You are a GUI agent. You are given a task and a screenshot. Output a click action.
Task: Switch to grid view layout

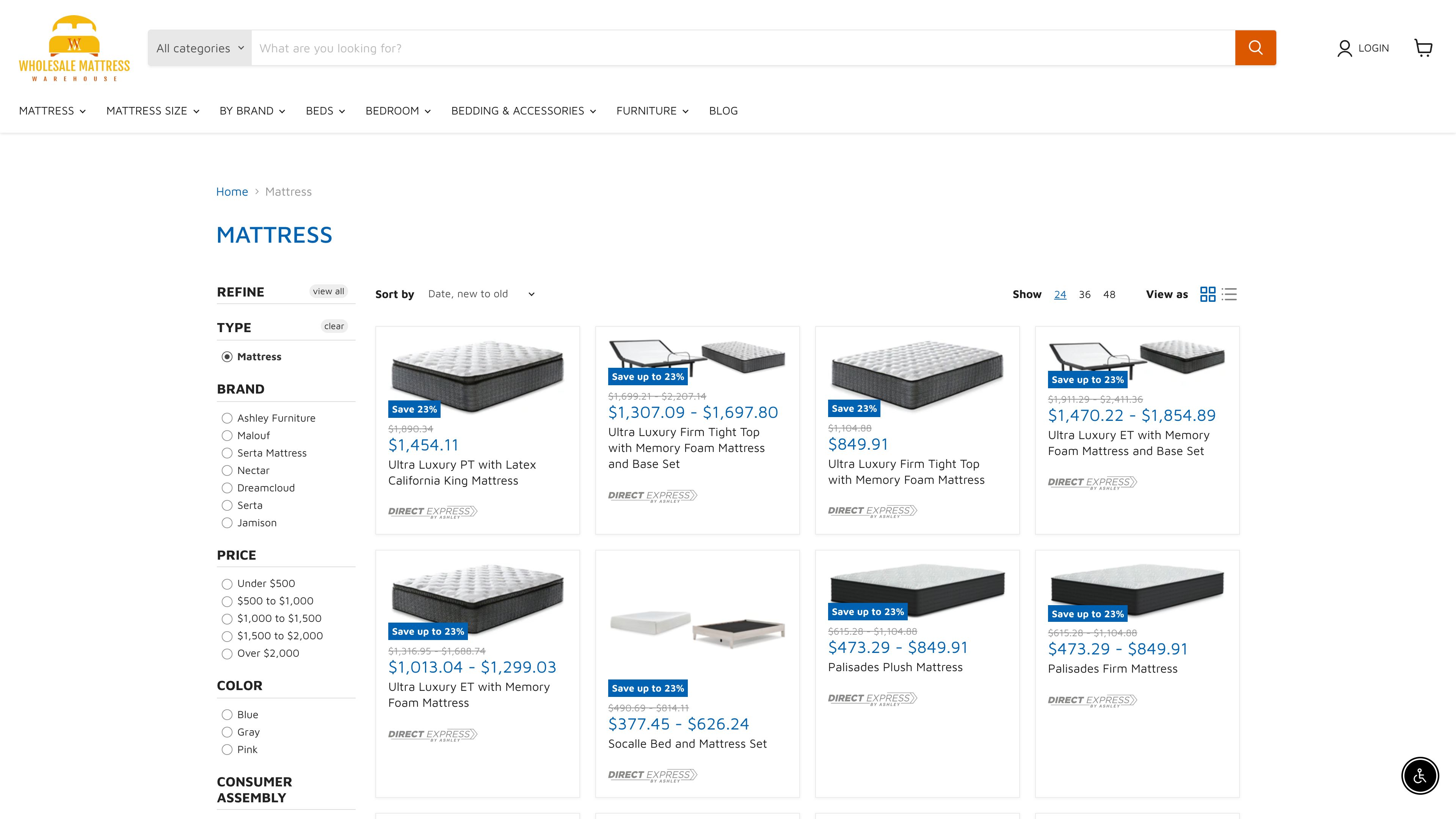[x=1208, y=295]
